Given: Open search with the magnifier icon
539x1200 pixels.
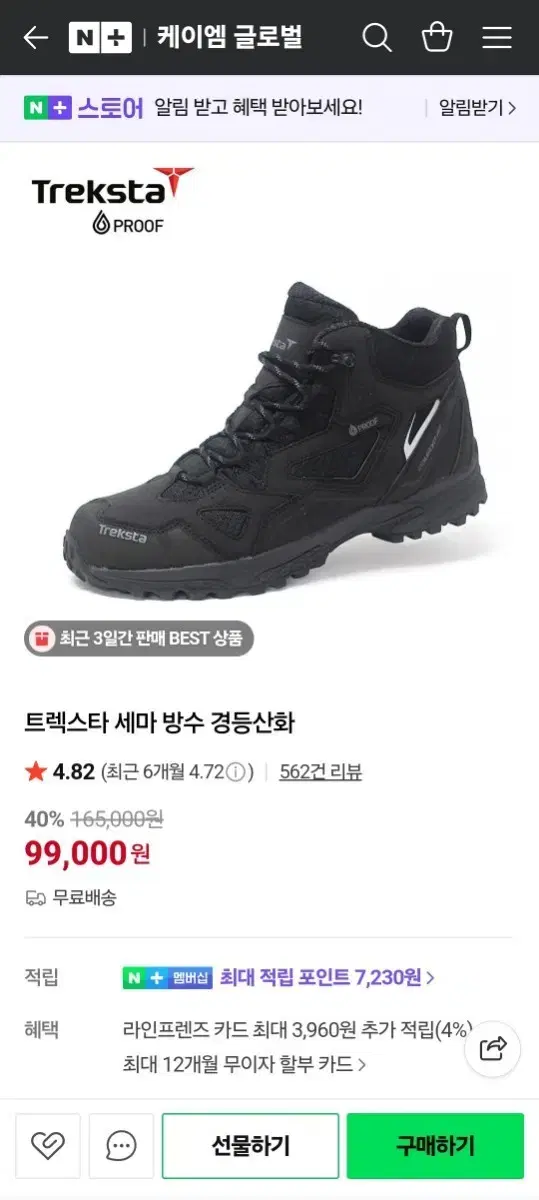Looking at the screenshot, I should click(x=377, y=38).
